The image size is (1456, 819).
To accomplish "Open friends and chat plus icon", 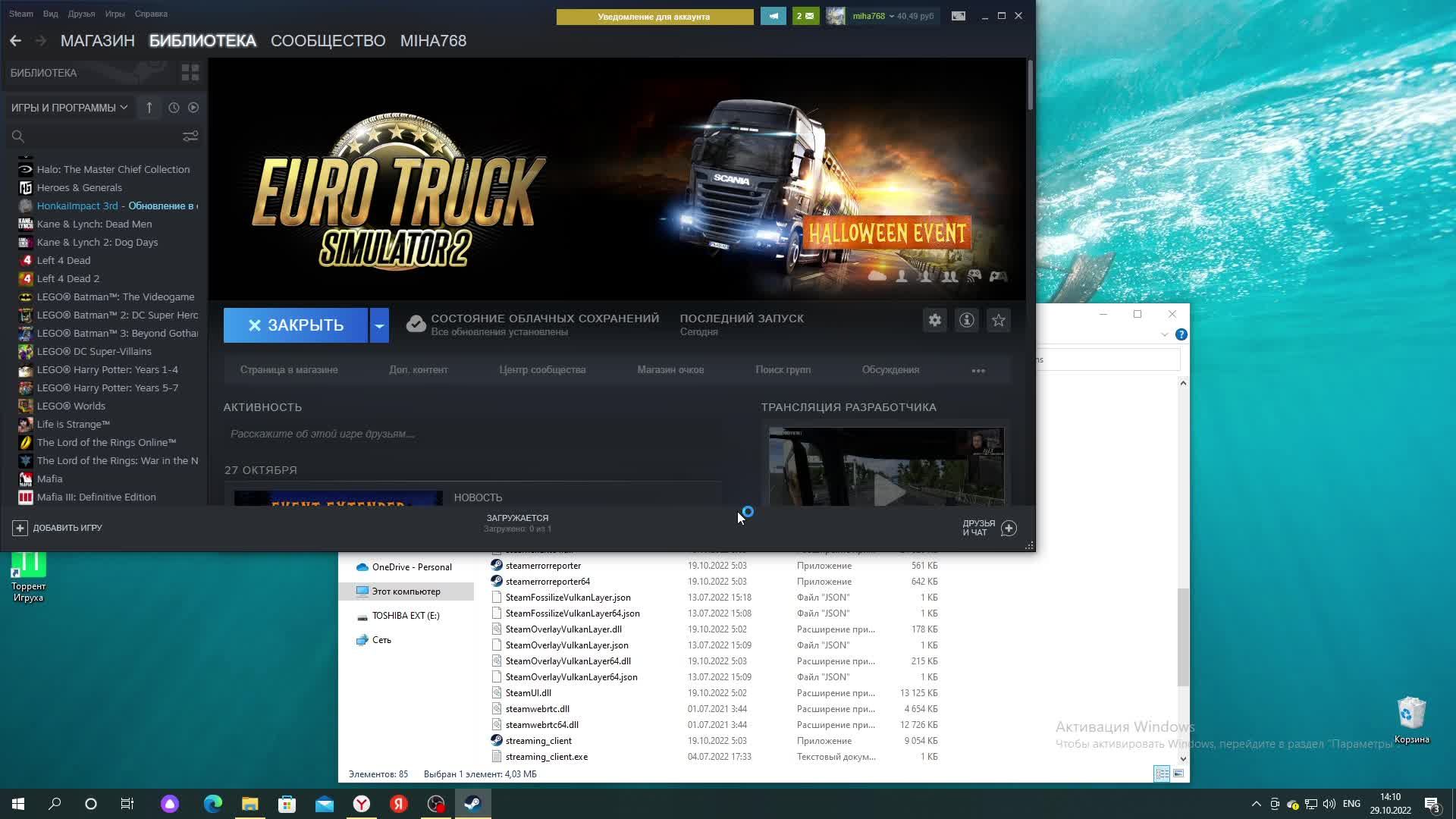I will 1009,529.
